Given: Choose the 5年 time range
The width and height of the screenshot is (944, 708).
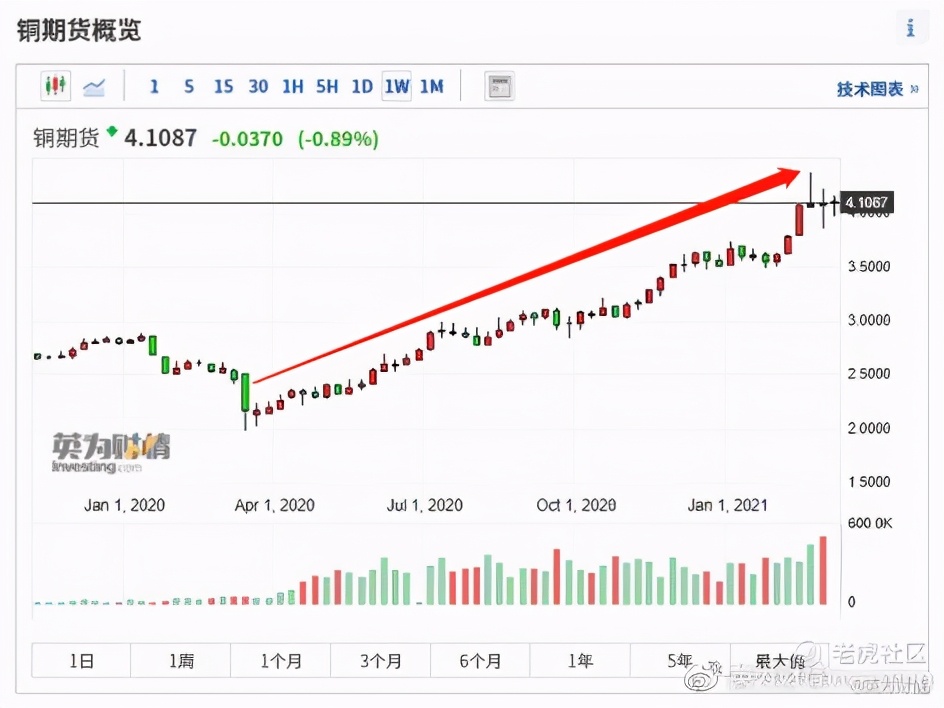Looking at the screenshot, I should pyautogui.click(x=680, y=661).
